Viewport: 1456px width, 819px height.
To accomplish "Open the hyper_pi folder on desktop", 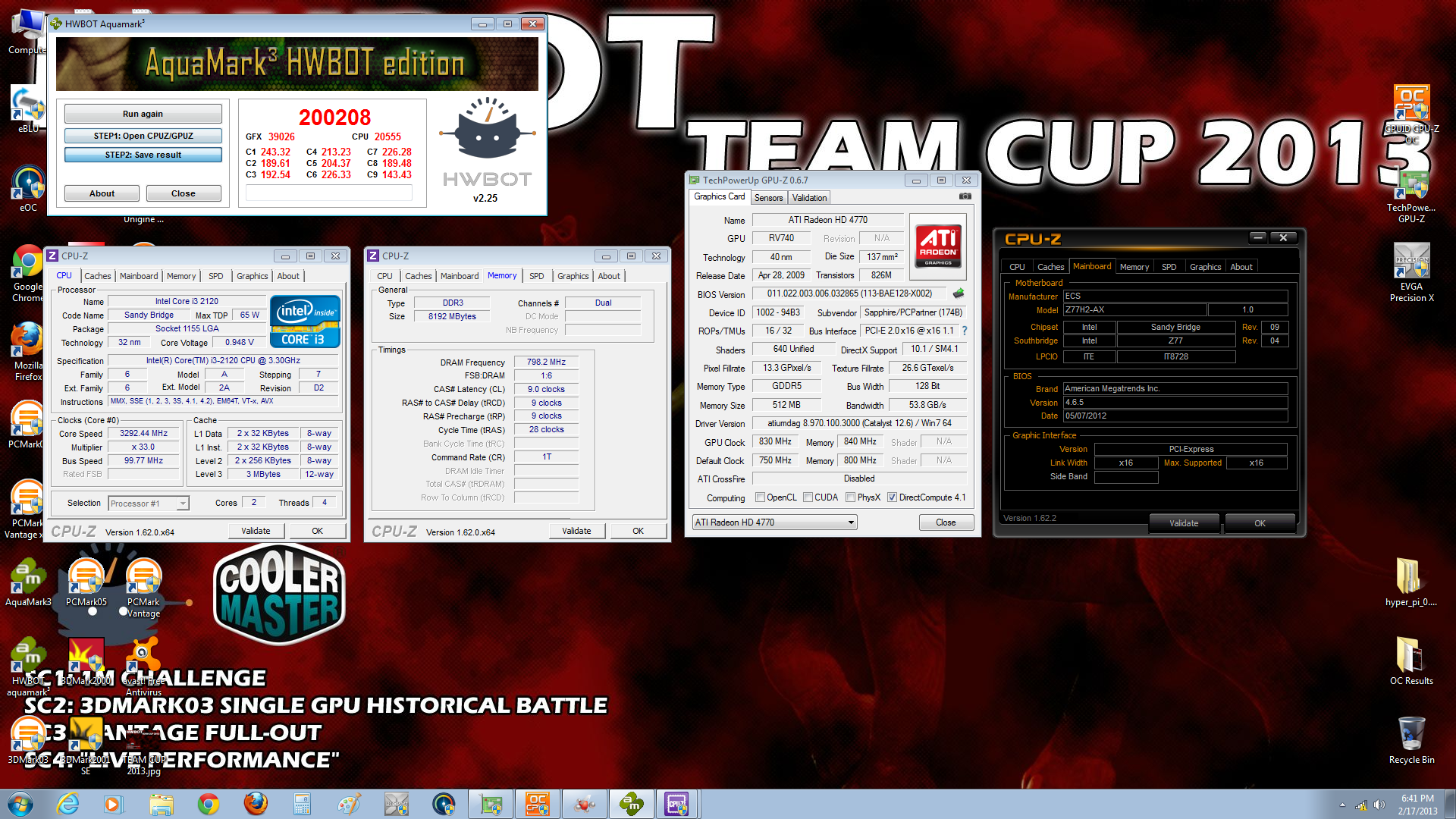I will click(x=1410, y=582).
